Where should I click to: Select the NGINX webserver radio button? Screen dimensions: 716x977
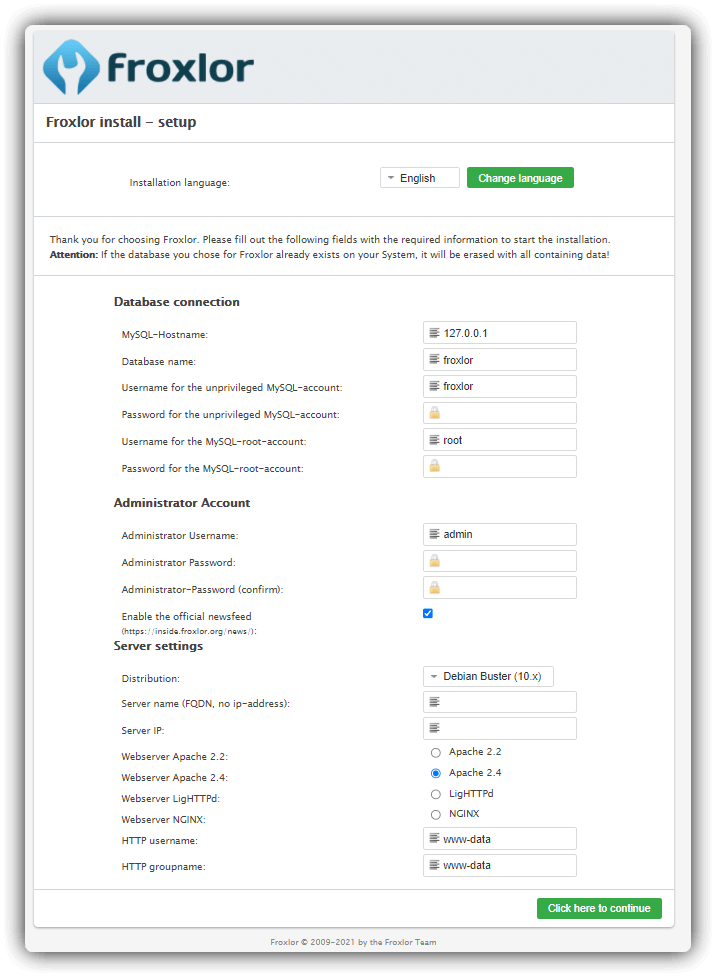[435, 815]
